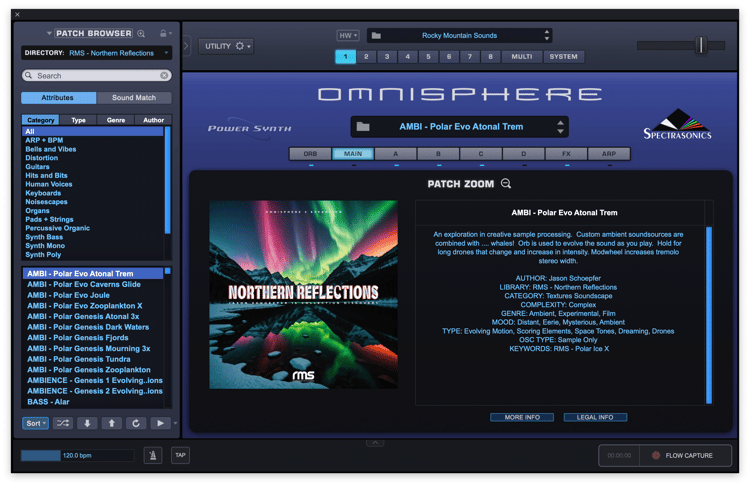This screenshot has height=486, width=750.
Task: Click the LEGAL INFO button
Action: coord(595,418)
